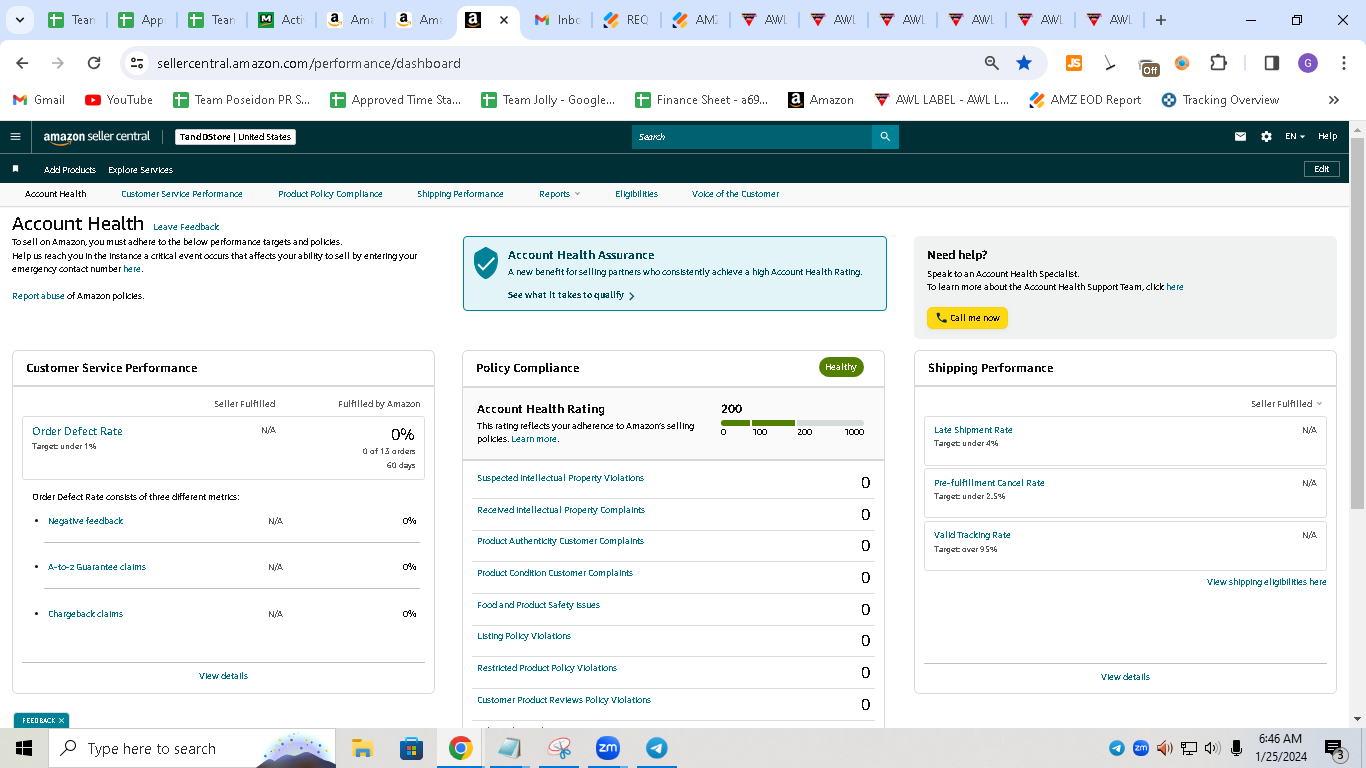Open the Tracking Overview bookmark
This screenshot has height=768, width=1366.
tap(1220, 100)
